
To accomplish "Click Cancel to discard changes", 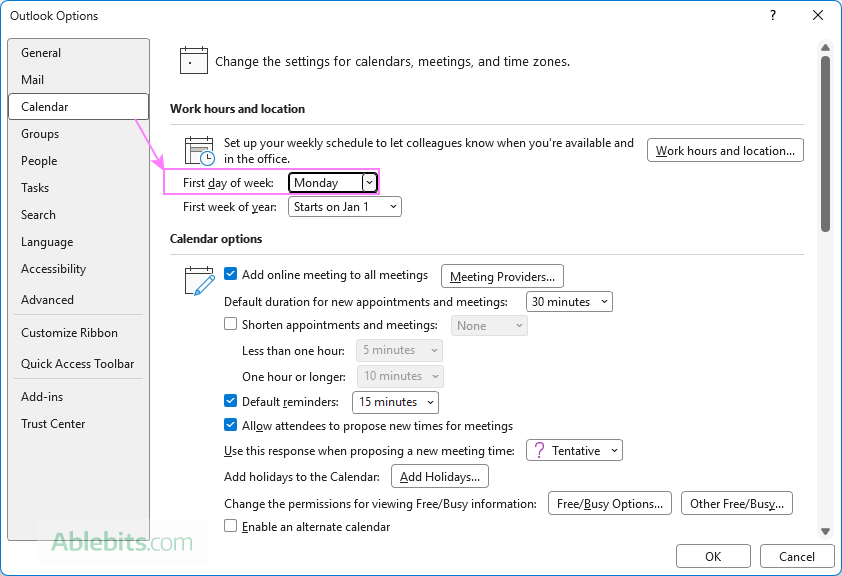I will 797,556.
